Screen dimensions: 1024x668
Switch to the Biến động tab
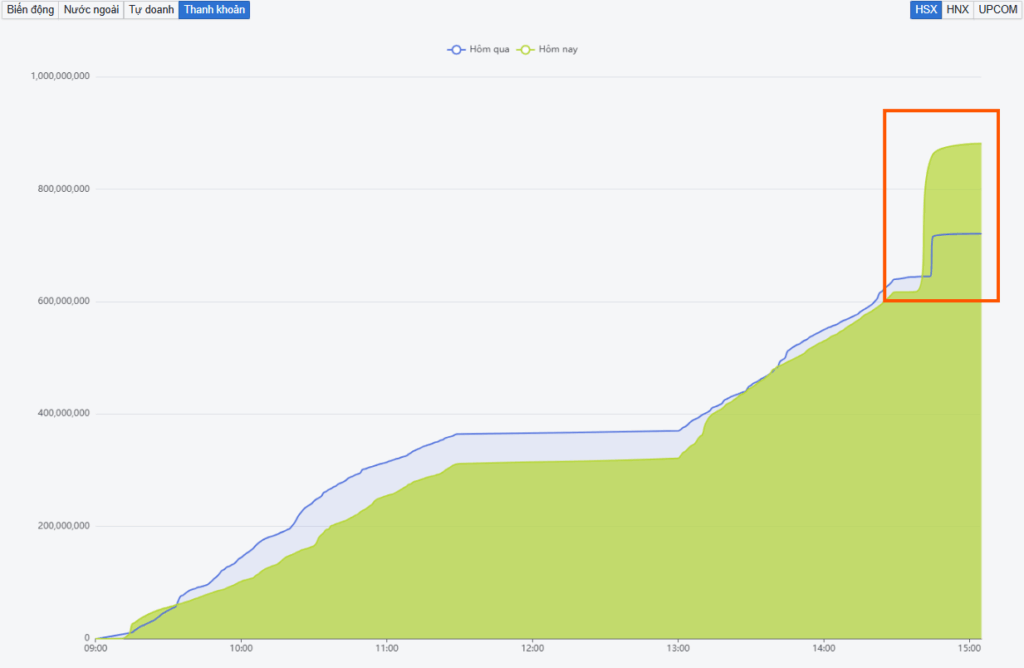click(x=30, y=10)
